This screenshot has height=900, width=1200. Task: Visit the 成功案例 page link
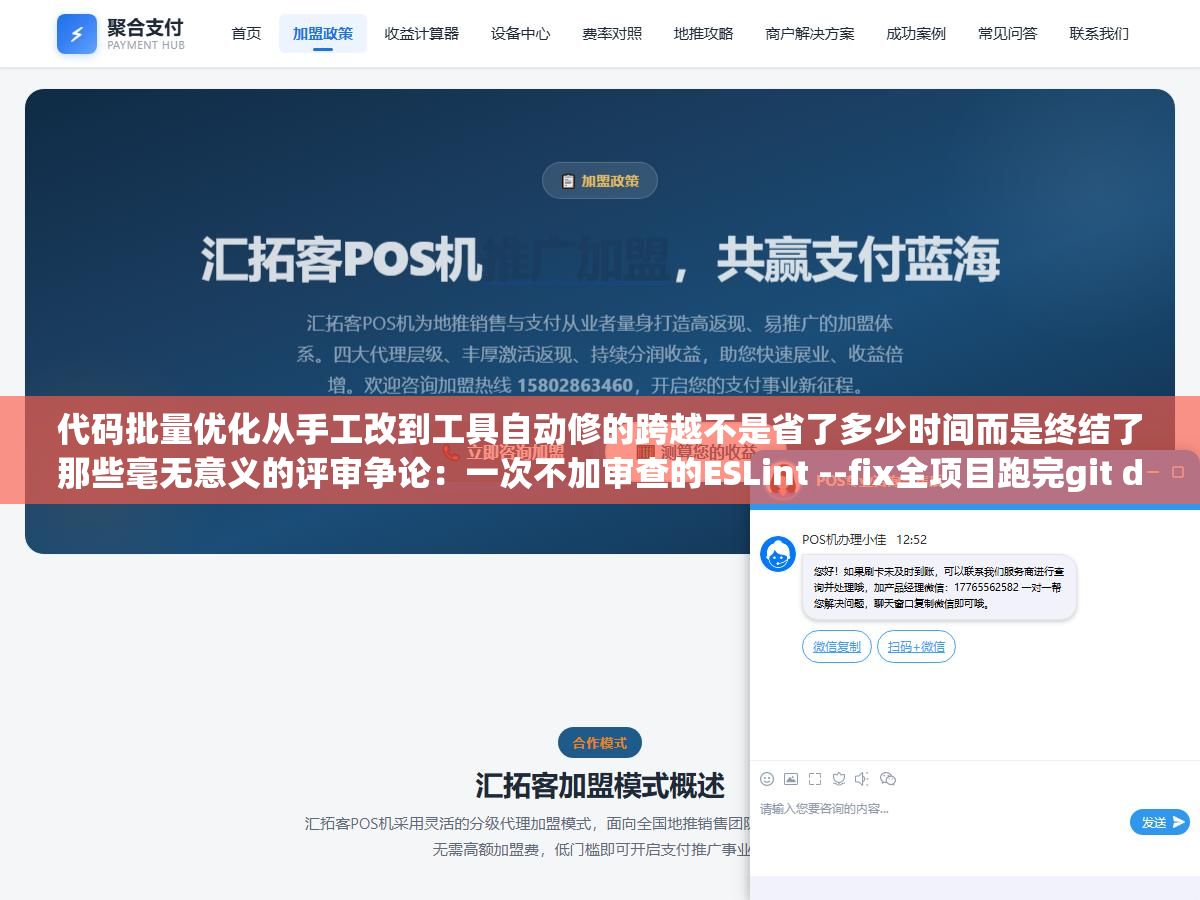[x=916, y=34]
